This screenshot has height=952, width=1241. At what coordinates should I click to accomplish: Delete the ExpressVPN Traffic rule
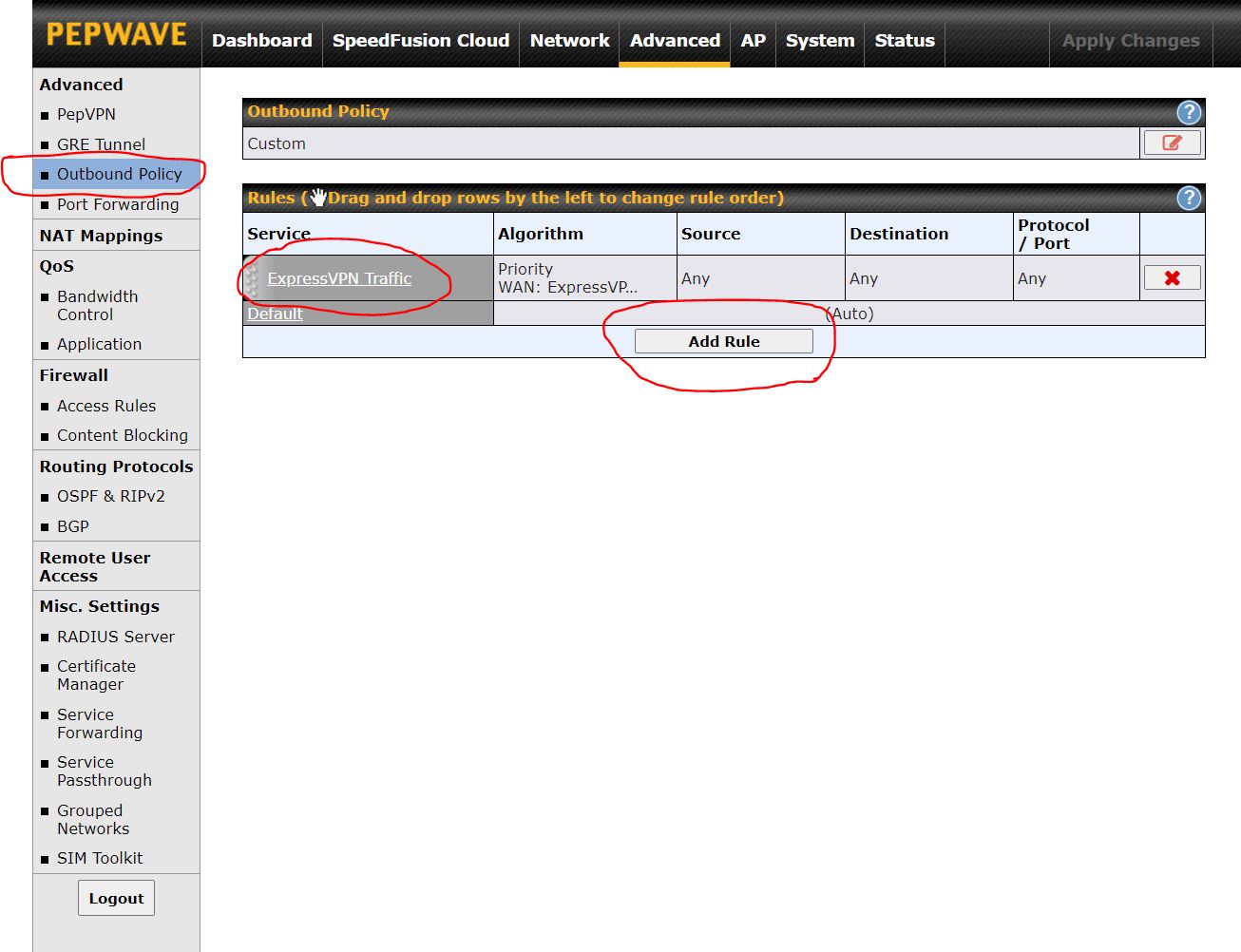coord(1172,278)
